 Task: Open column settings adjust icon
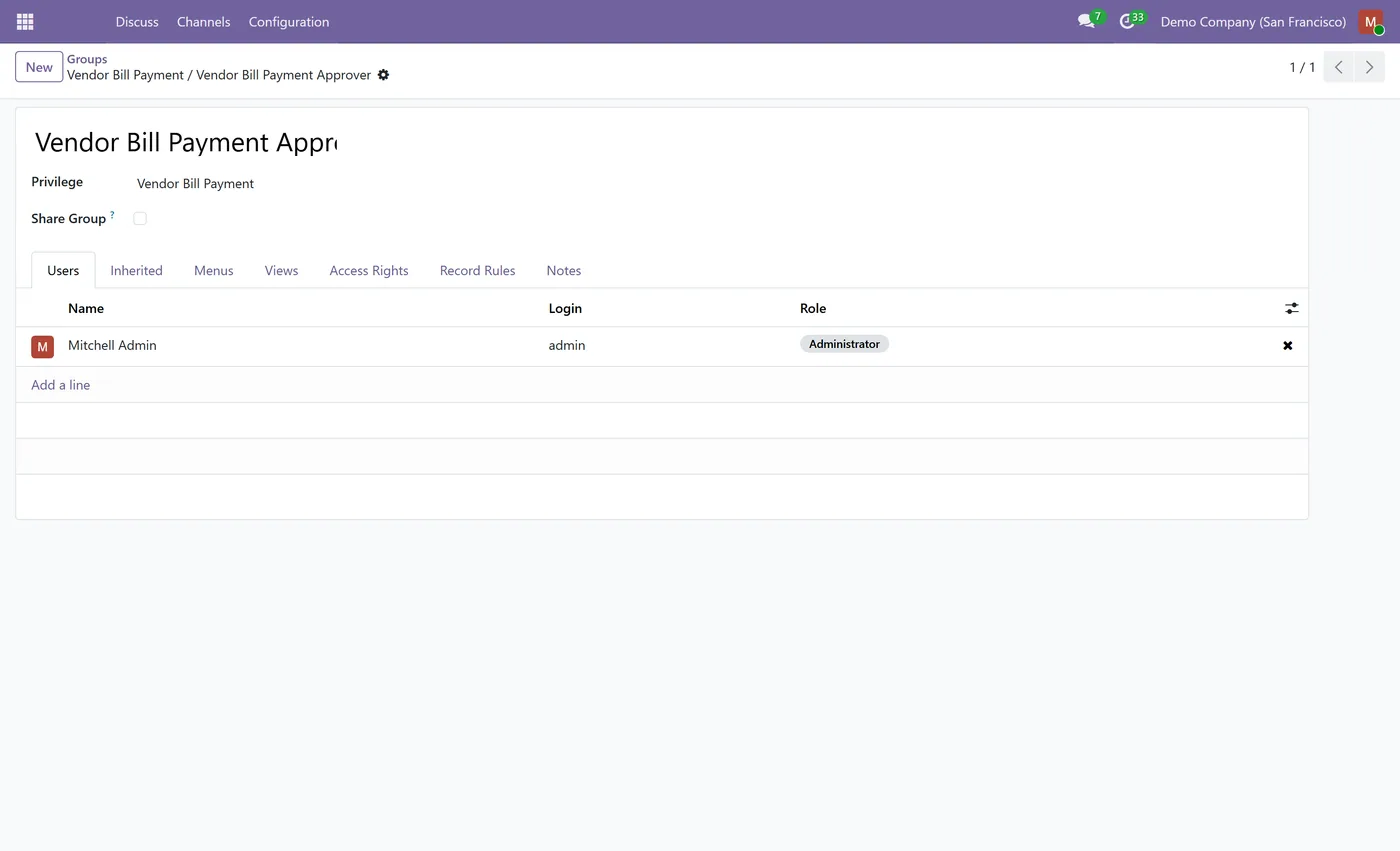(x=1291, y=308)
